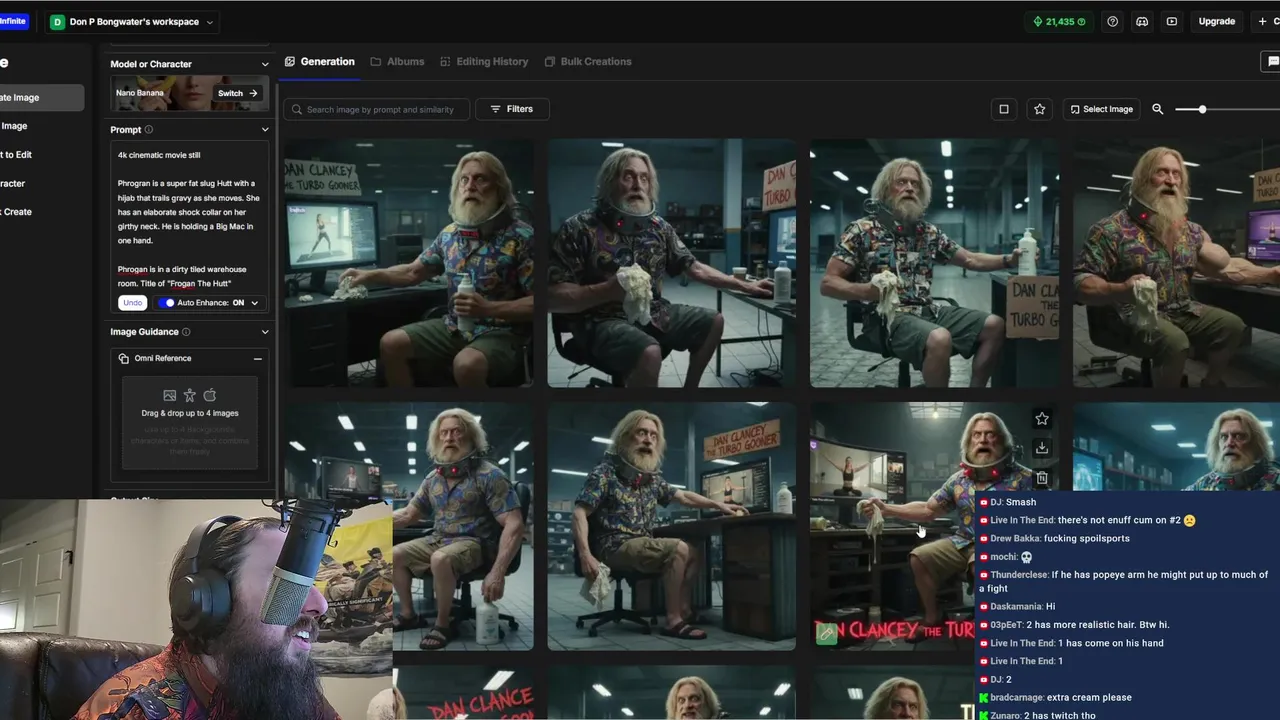Viewport: 1280px width, 720px height.
Task: Switch to the Bulk Creations tab
Action: coord(588,61)
